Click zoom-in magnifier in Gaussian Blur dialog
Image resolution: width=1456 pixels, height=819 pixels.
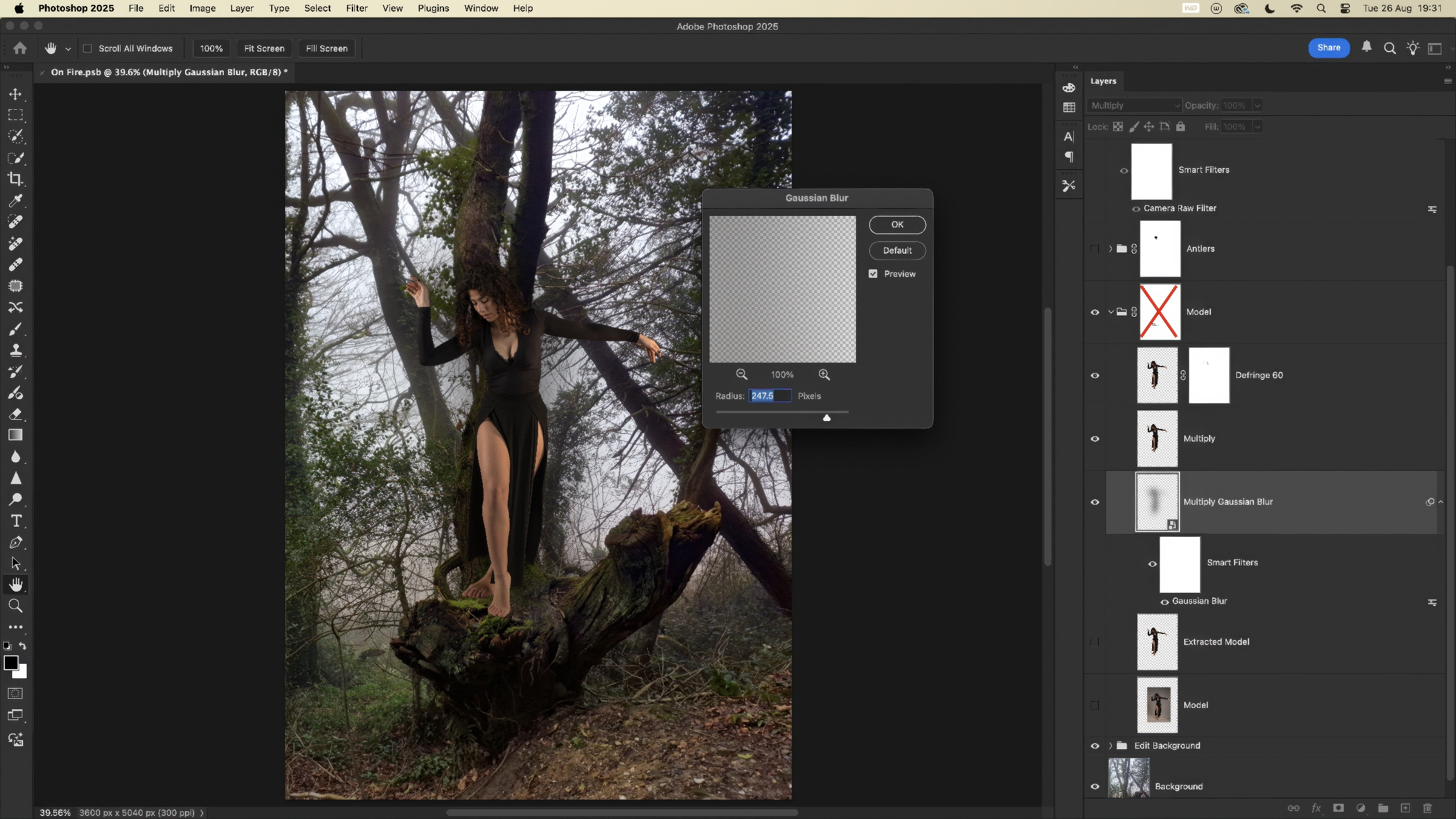[824, 375]
